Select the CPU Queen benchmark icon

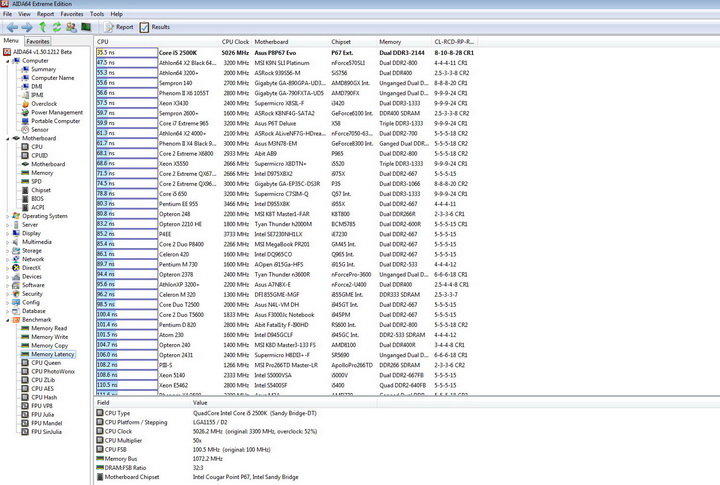click(x=25, y=363)
